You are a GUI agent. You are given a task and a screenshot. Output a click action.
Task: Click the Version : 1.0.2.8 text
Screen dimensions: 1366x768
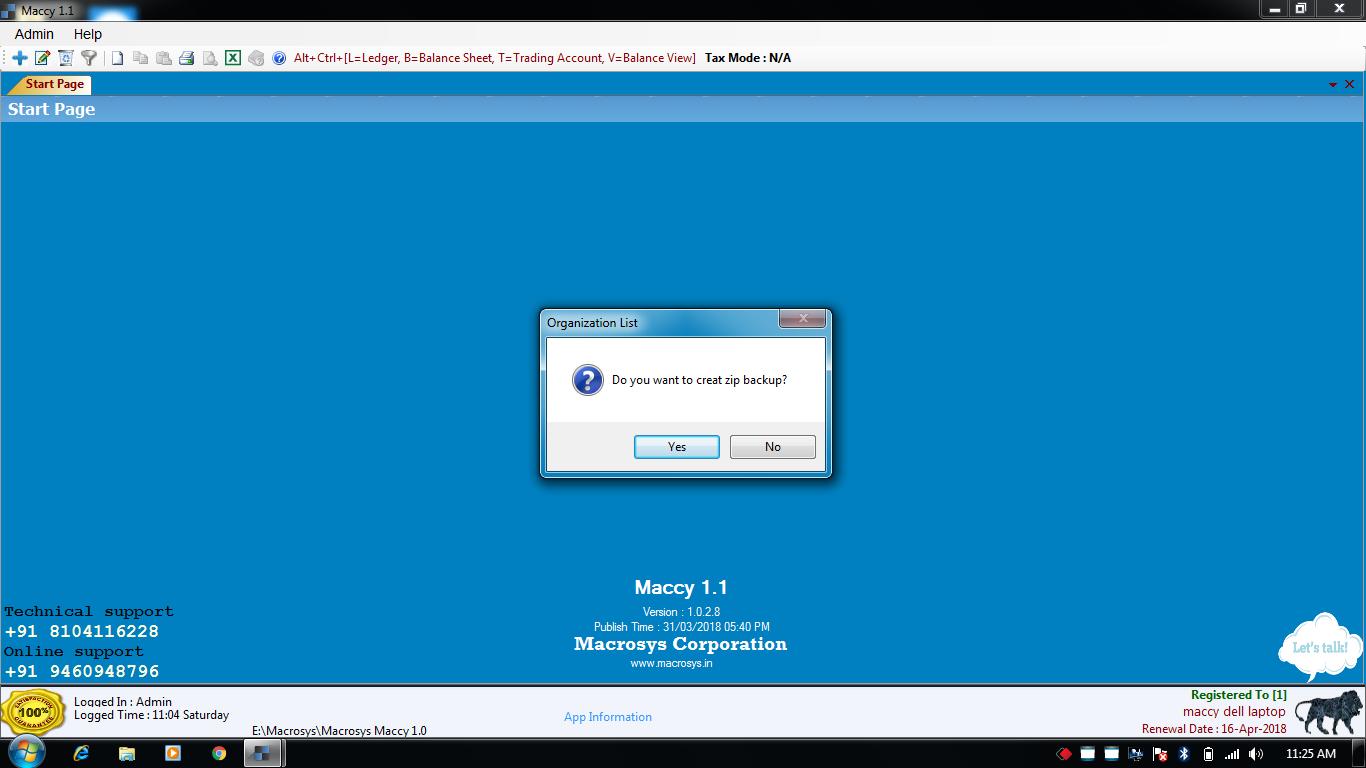(x=681, y=612)
